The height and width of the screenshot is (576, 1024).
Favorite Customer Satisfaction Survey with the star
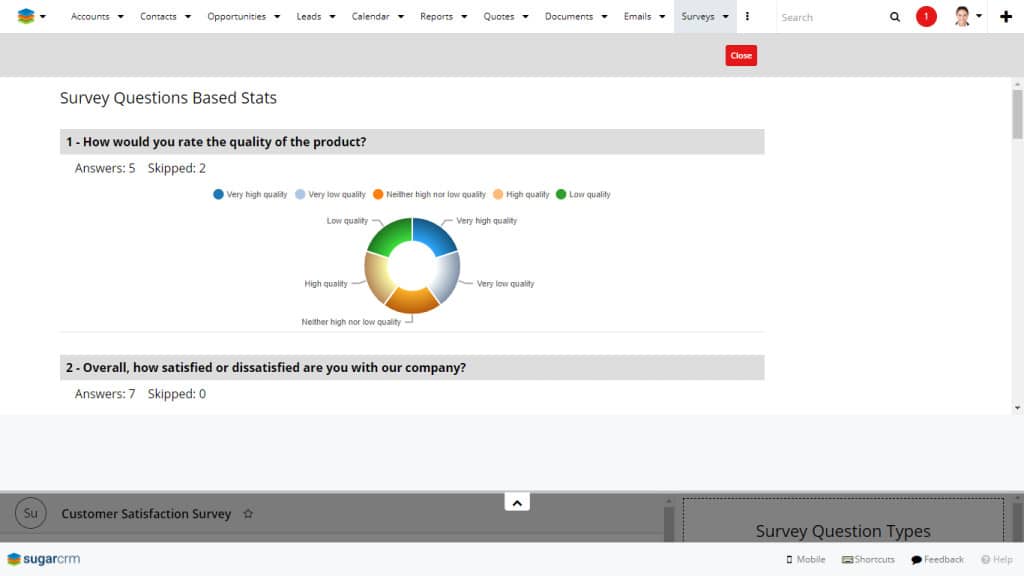pyautogui.click(x=248, y=513)
